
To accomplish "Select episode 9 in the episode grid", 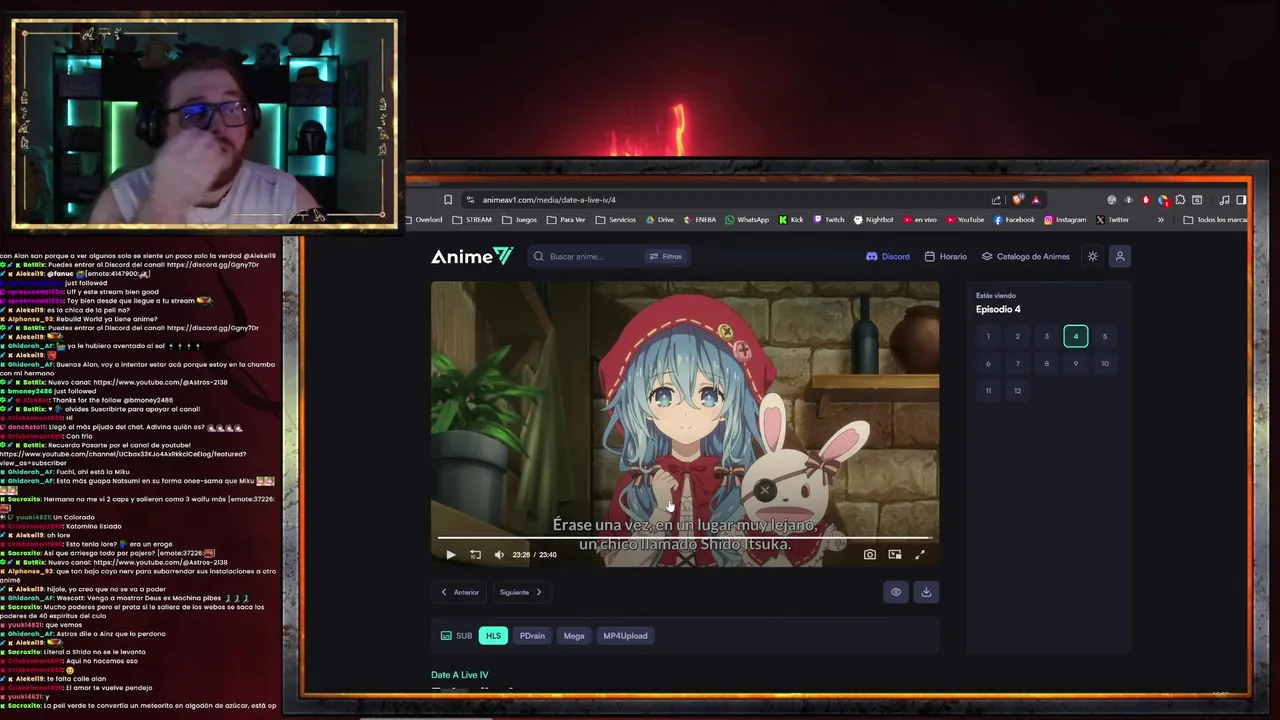I will pyautogui.click(x=1076, y=364).
